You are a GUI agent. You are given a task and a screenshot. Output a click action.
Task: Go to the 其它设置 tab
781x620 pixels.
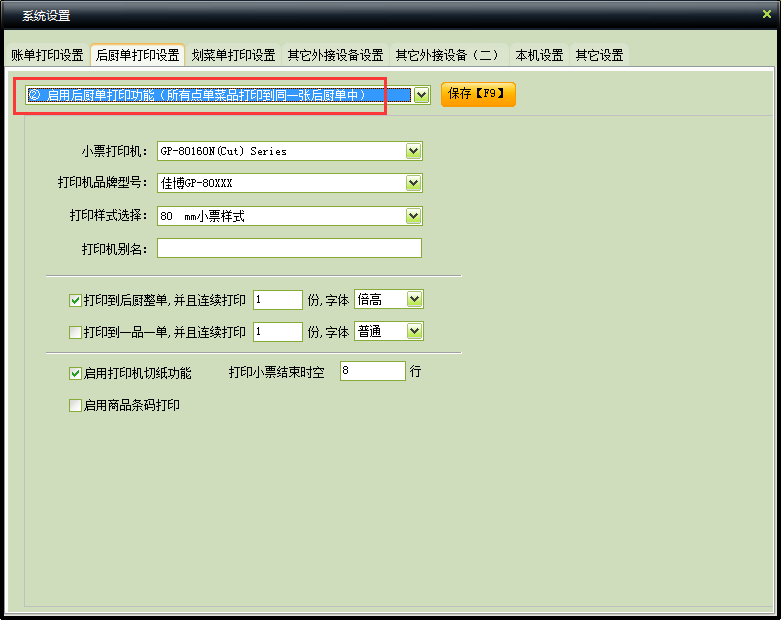pyautogui.click(x=599, y=55)
